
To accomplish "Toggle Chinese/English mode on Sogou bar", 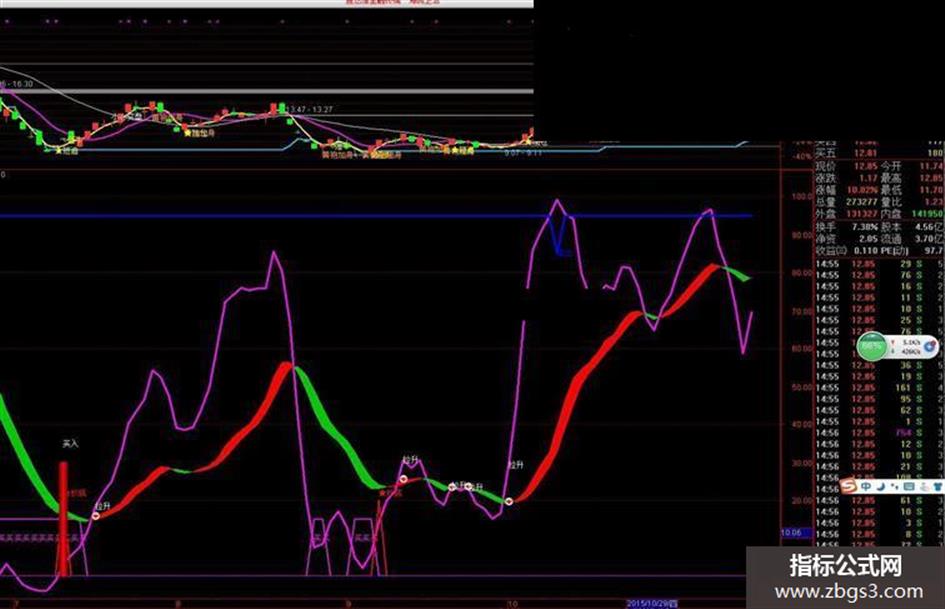I will coord(866,486).
